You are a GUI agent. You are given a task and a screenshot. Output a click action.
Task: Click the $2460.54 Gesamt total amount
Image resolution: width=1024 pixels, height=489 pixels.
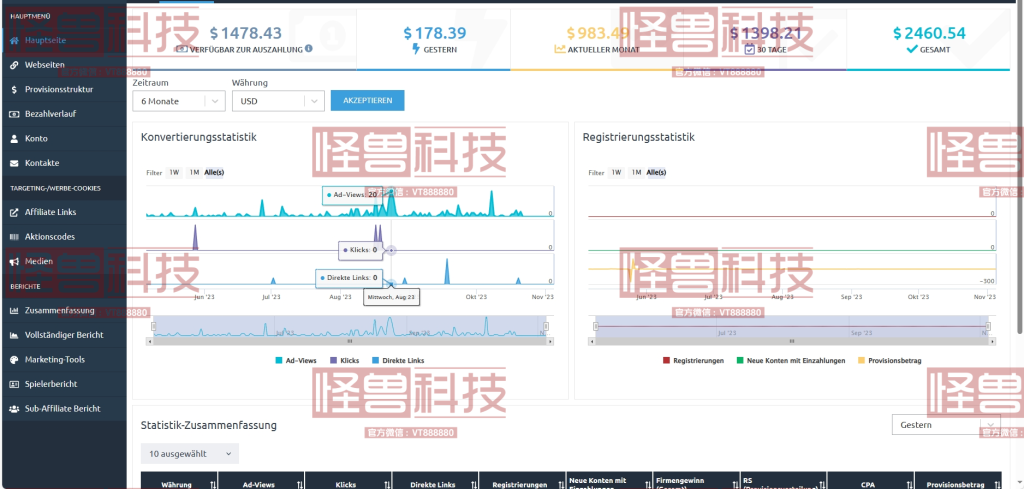tap(929, 33)
